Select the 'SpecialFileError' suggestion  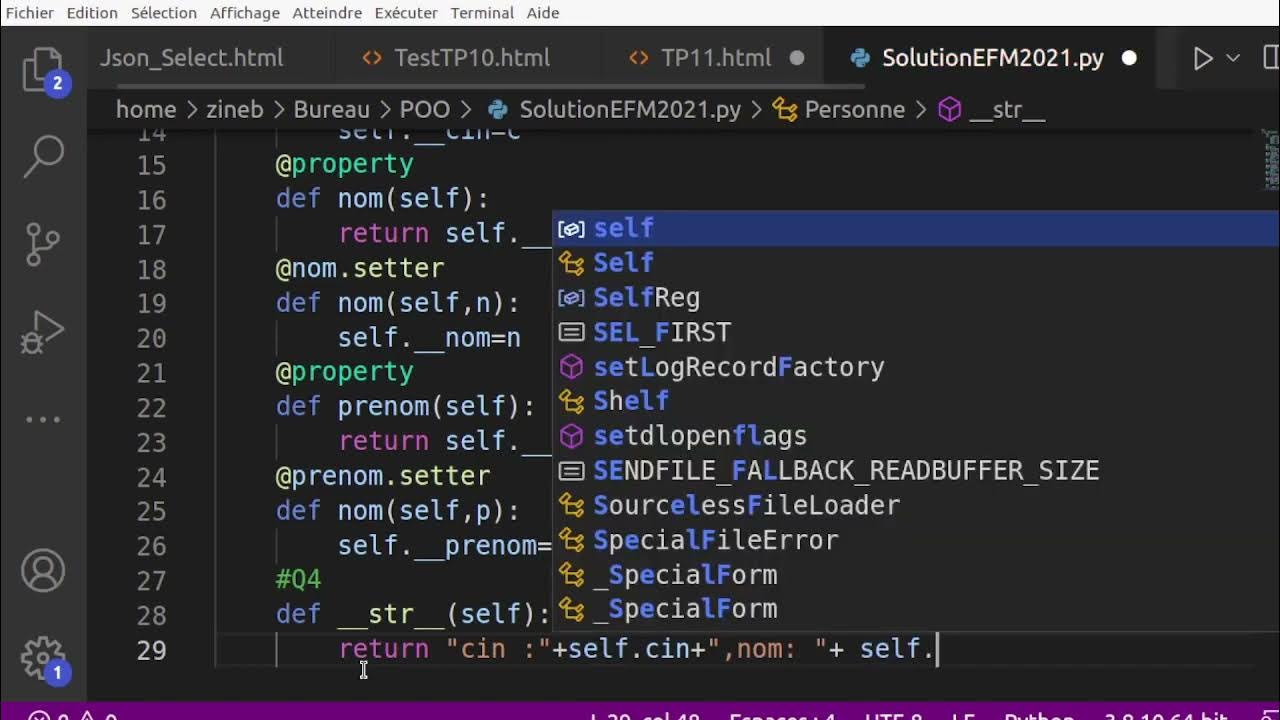click(917, 540)
